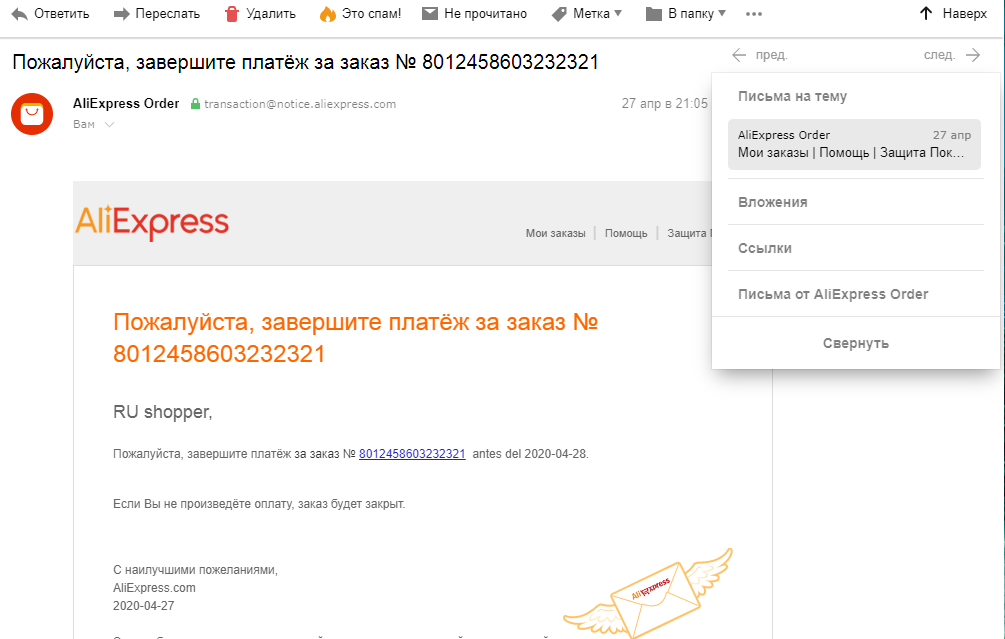Screen dimensions: 1005x639
Task: Click the orange heading in the email body
Action: pos(355,337)
